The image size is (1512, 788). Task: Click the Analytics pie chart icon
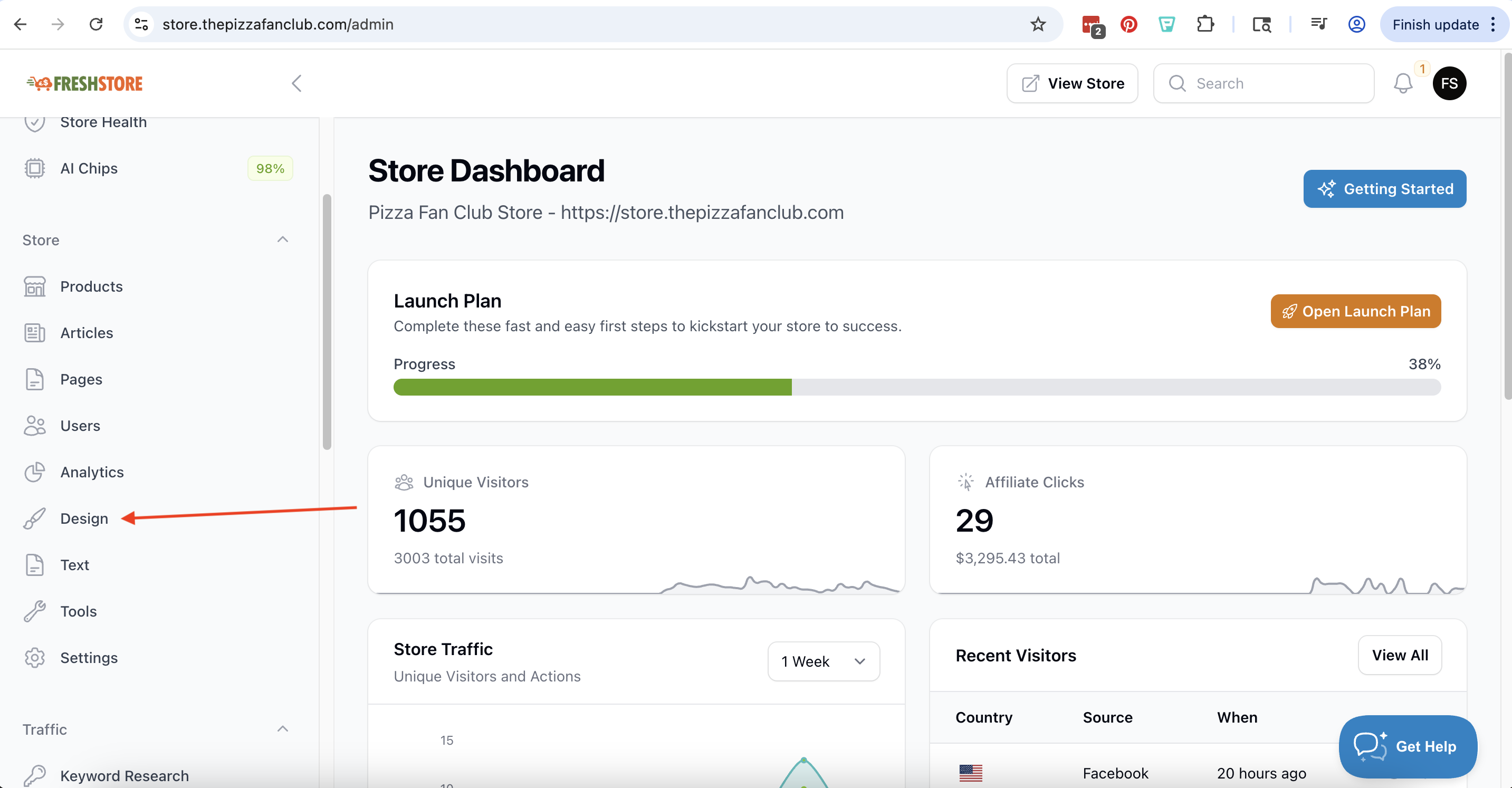click(35, 473)
